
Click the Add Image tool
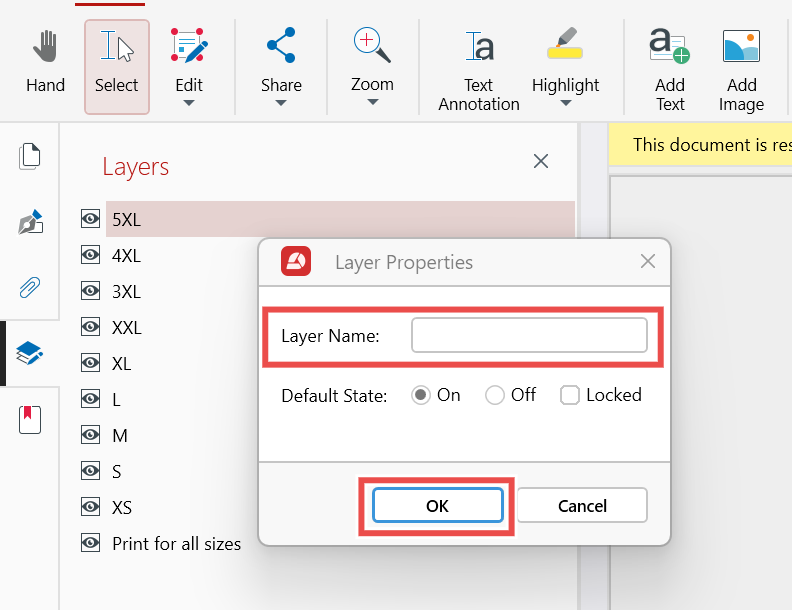[x=741, y=68]
